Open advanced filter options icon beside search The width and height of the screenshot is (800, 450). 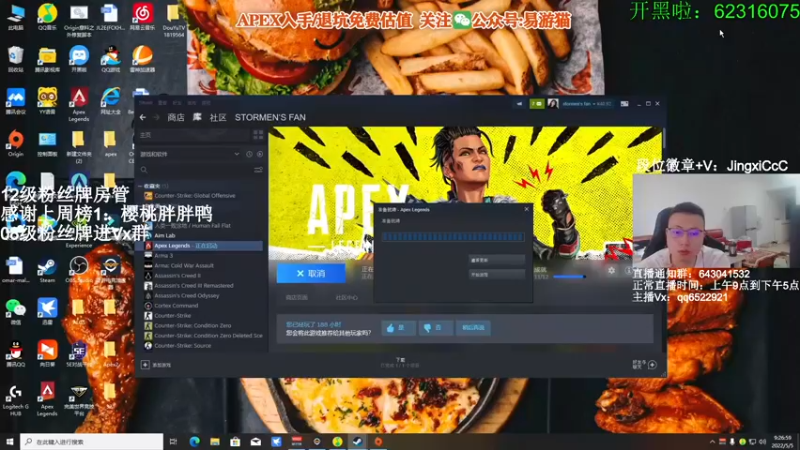(259, 170)
